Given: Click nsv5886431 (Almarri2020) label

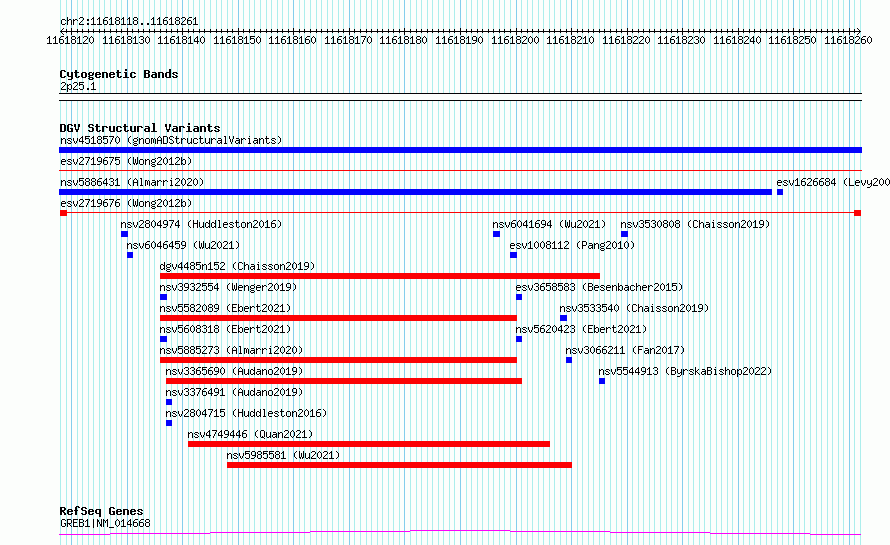Looking at the screenshot, I should point(132,182).
